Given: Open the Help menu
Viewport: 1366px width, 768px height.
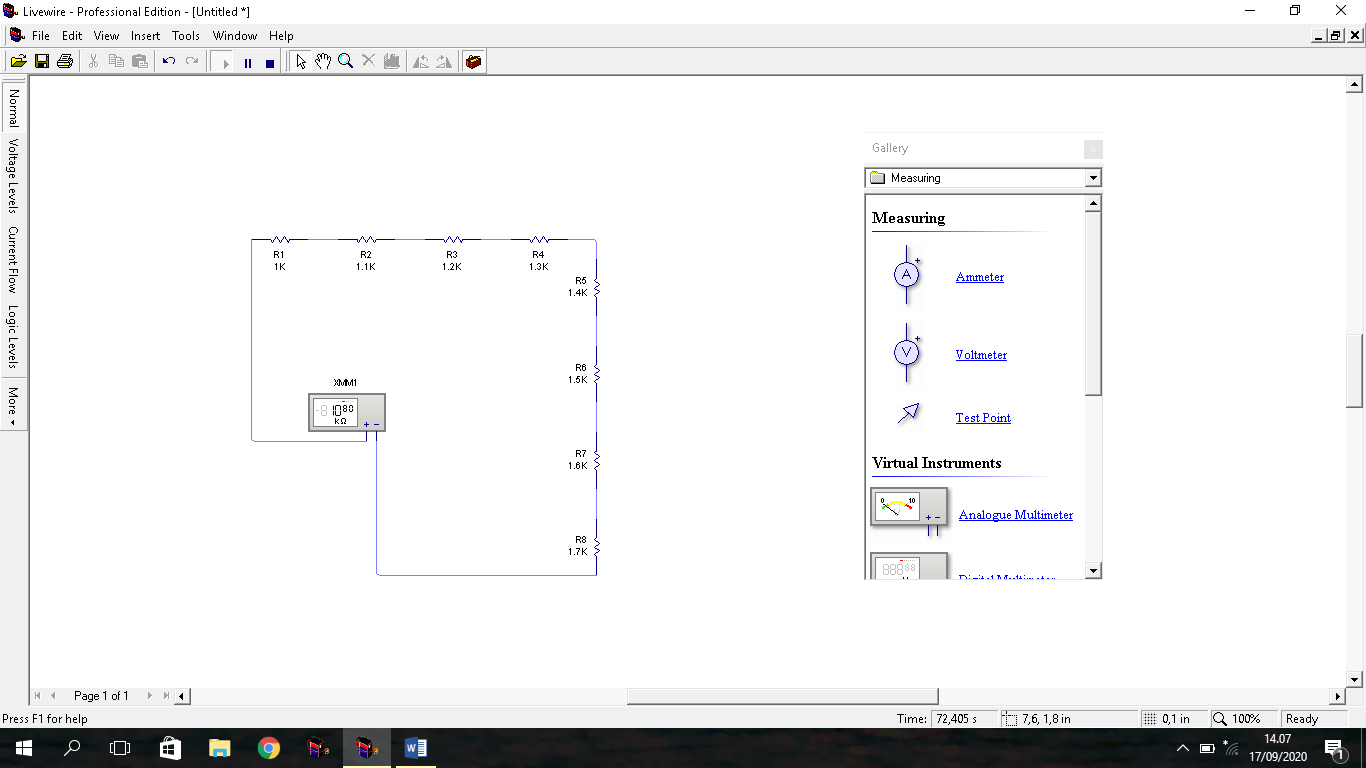Looking at the screenshot, I should (281, 36).
